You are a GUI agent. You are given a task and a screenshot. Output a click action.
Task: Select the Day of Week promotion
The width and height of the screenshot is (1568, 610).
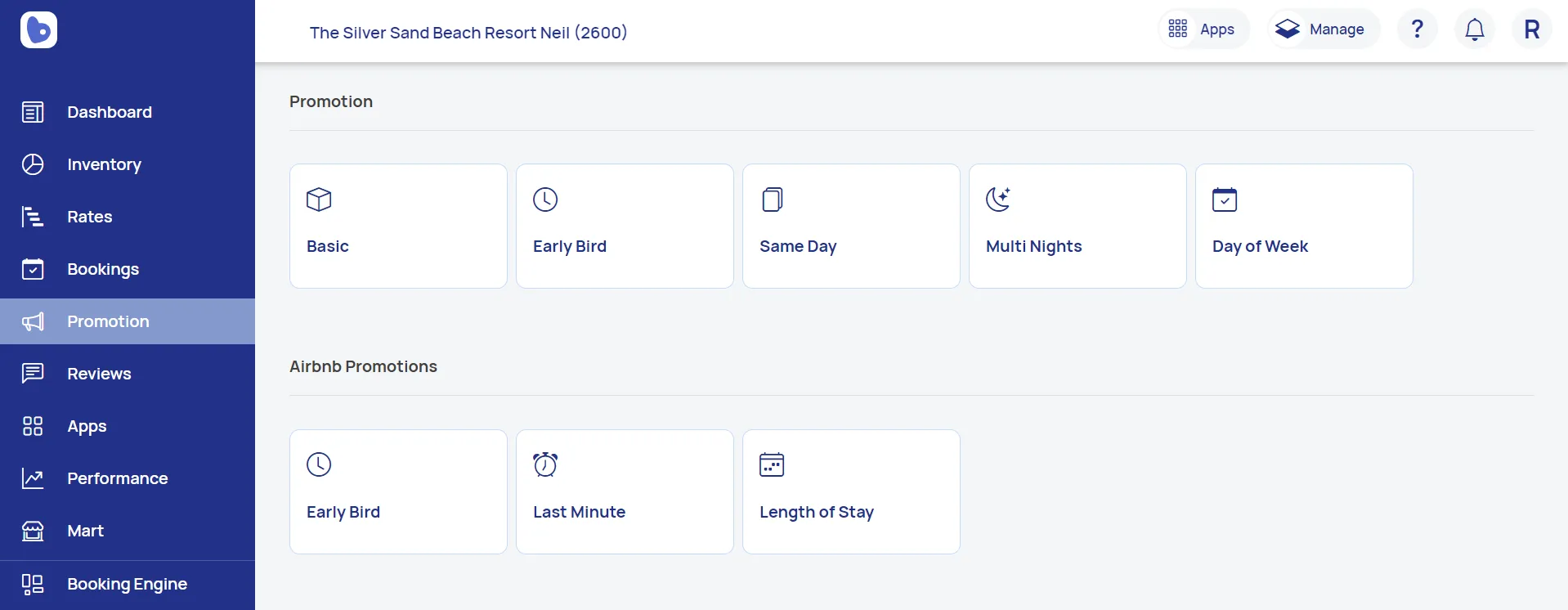[1304, 226]
